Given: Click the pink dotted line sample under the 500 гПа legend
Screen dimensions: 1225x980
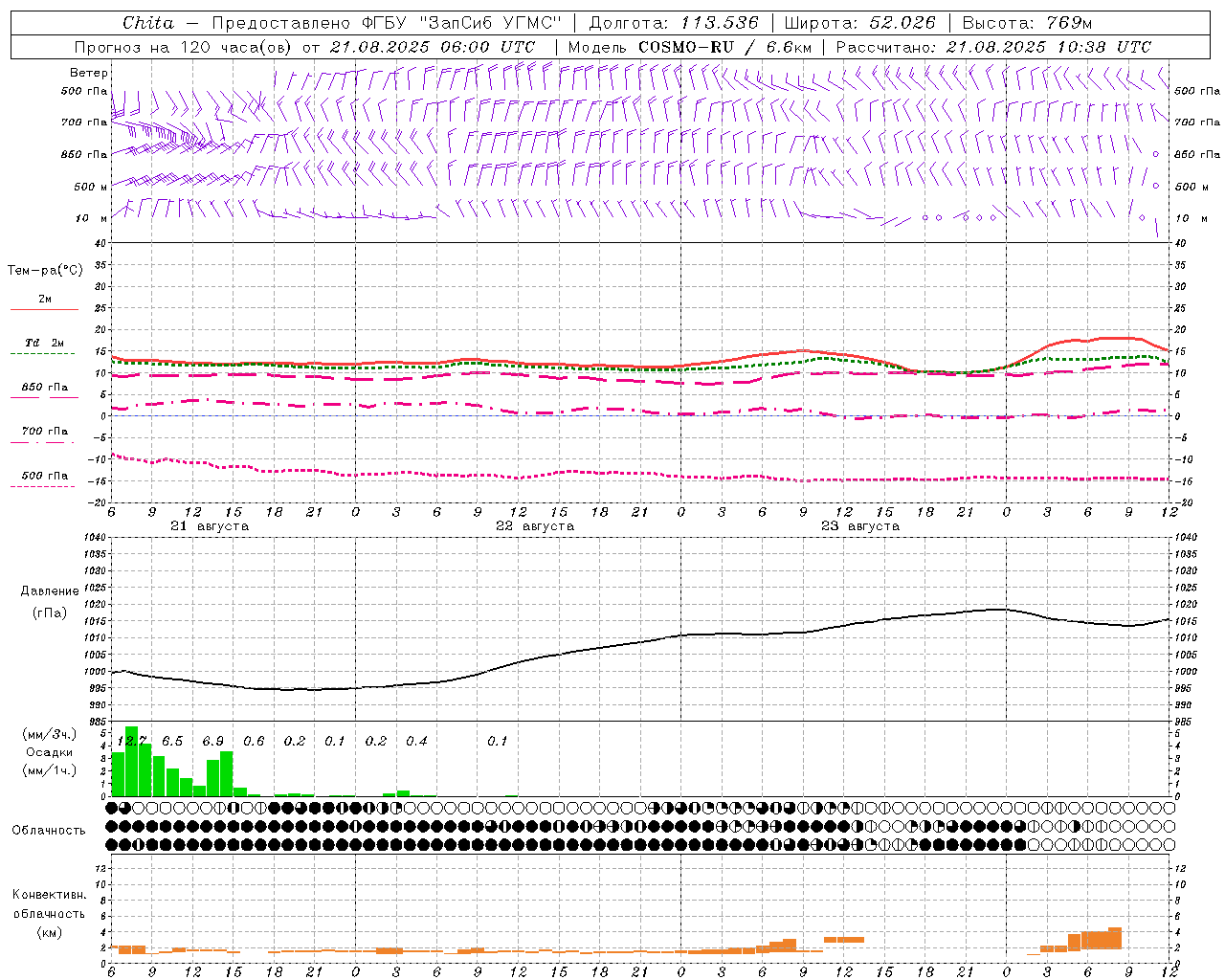Looking at the screenshot, I should pyautogui.click(x=42, y=486).
